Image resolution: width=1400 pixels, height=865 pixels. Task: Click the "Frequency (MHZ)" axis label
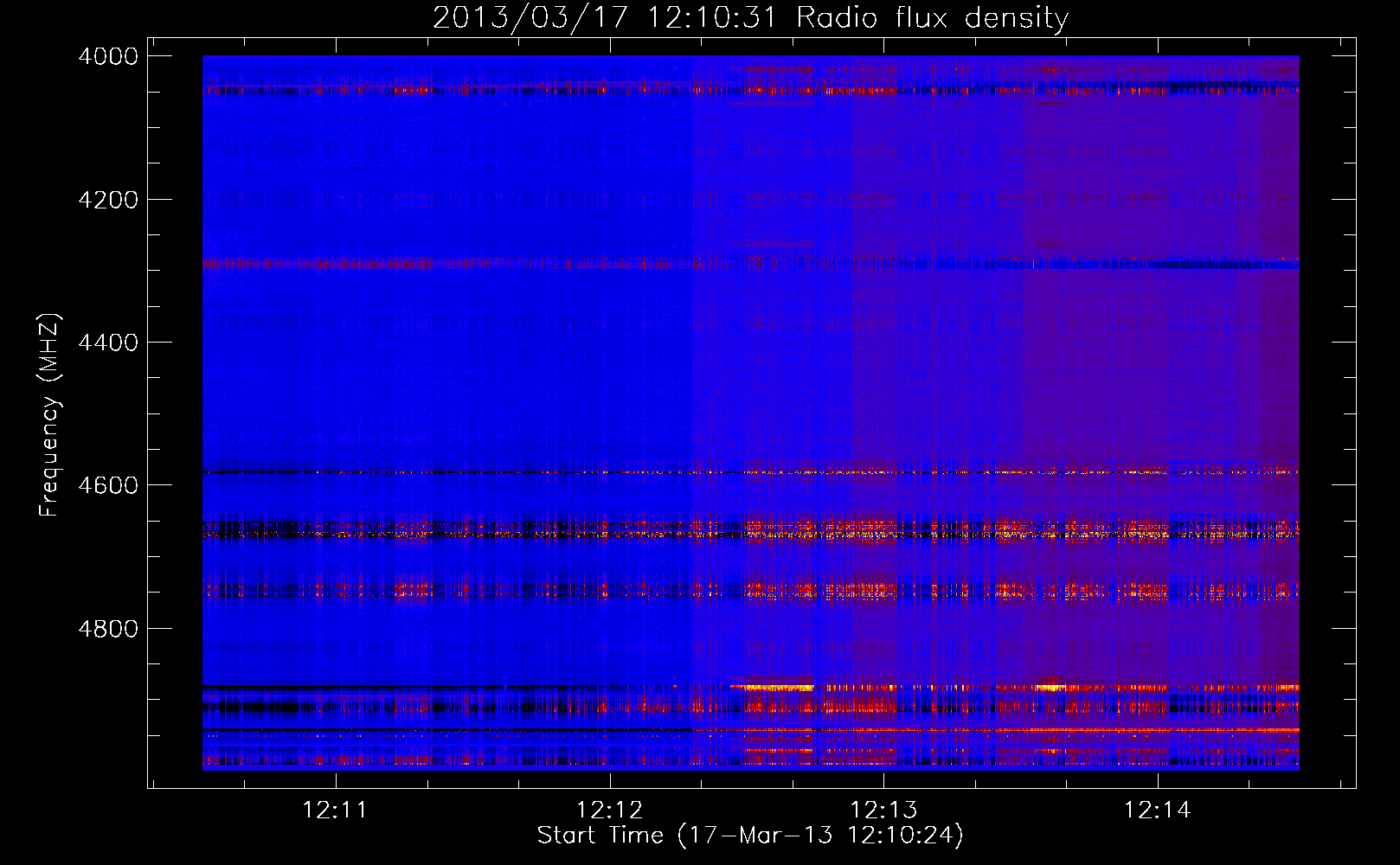point(50,415)
